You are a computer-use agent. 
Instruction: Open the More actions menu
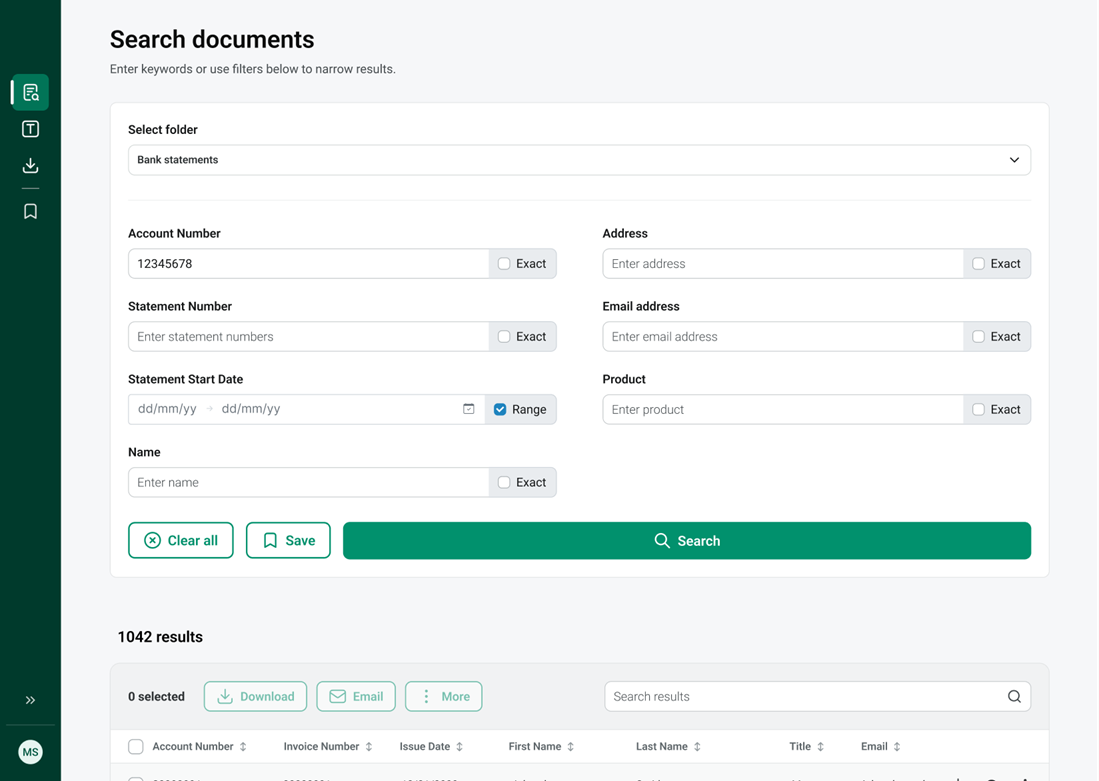coord(443,697)
